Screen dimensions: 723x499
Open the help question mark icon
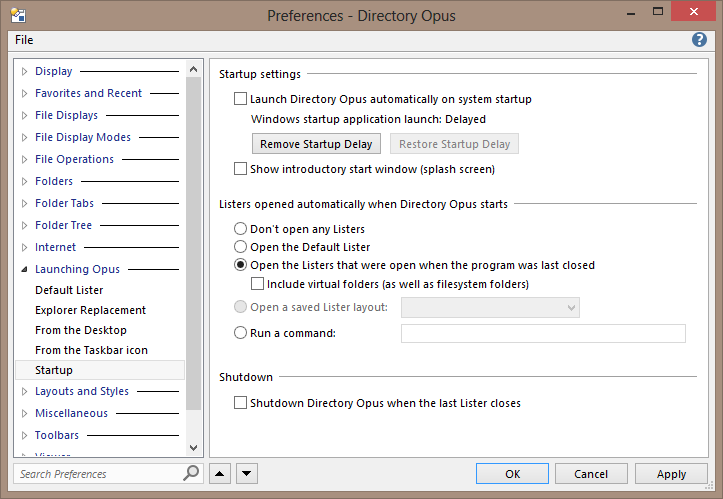pos(699,40)
